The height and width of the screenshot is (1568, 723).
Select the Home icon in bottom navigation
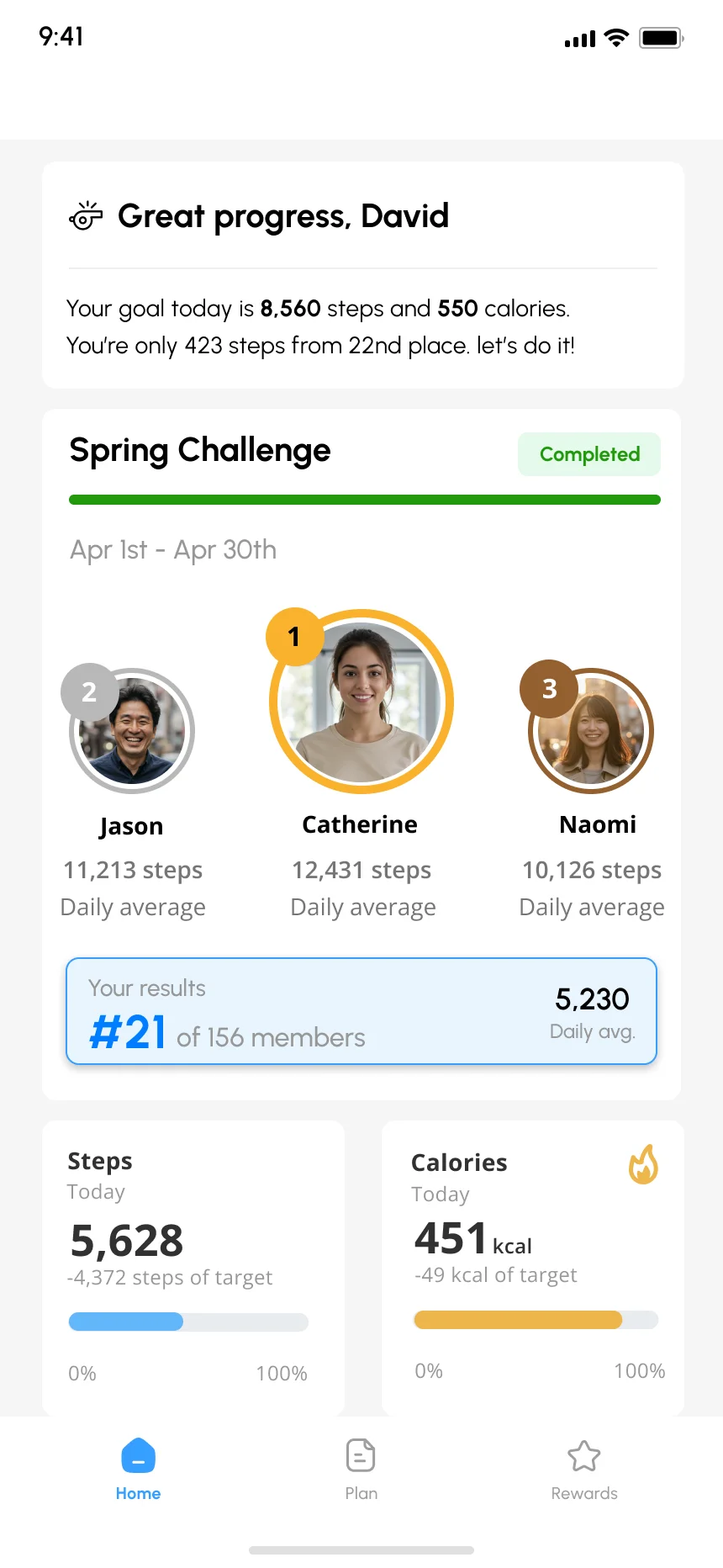click(x=138, y=1458)
